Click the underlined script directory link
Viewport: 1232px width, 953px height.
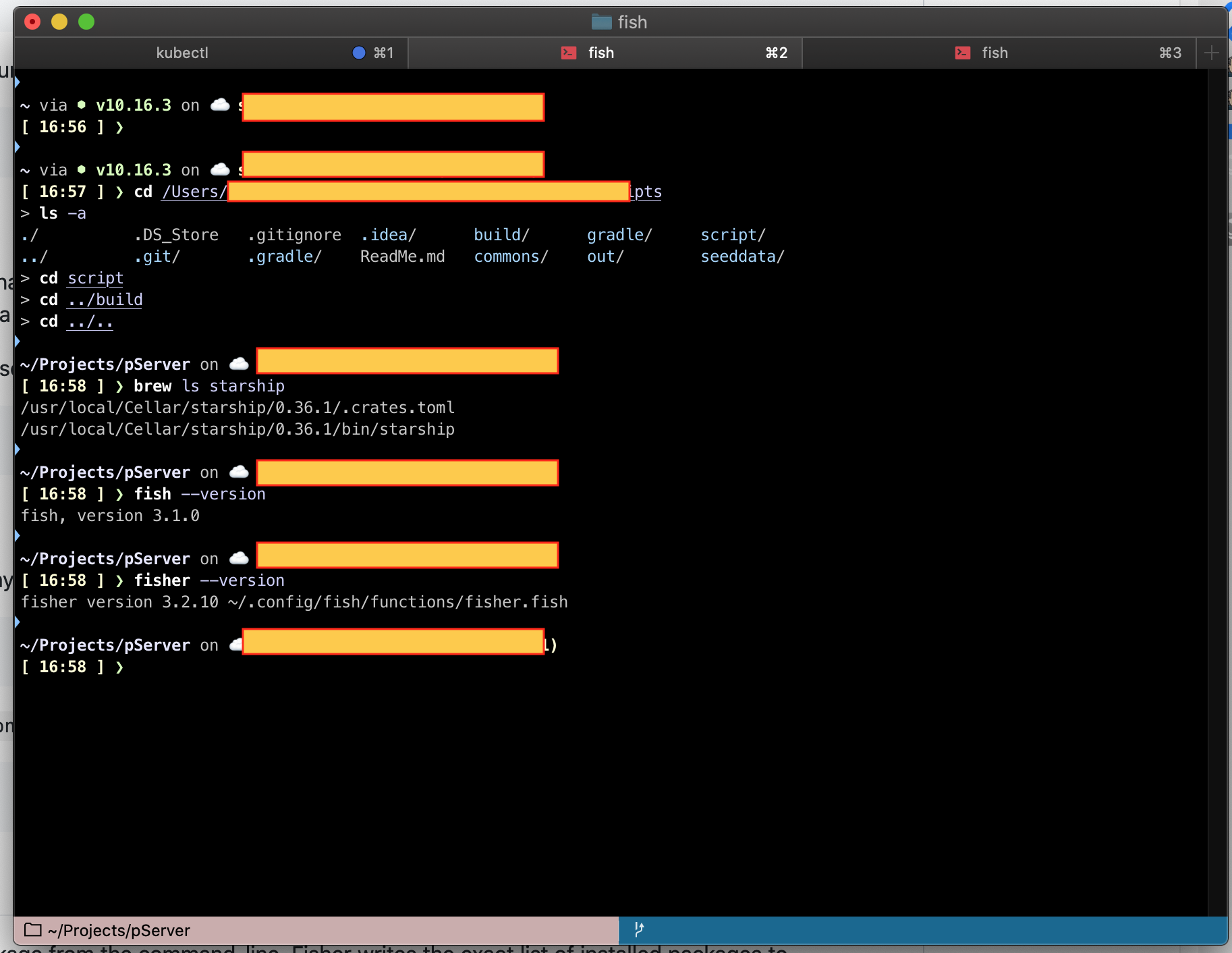coord(94,278)
